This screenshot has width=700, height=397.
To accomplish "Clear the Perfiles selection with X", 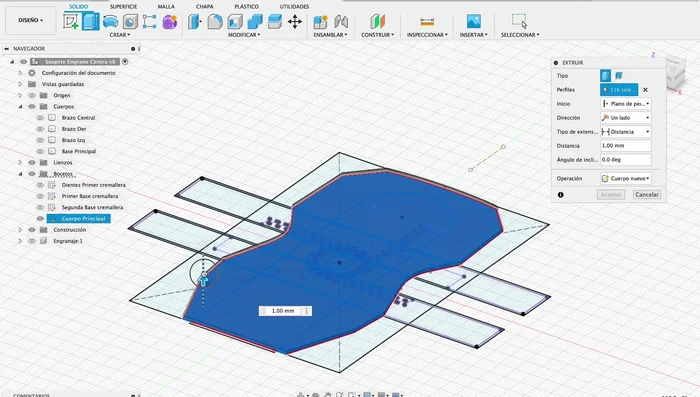I will tap(645, 90).
